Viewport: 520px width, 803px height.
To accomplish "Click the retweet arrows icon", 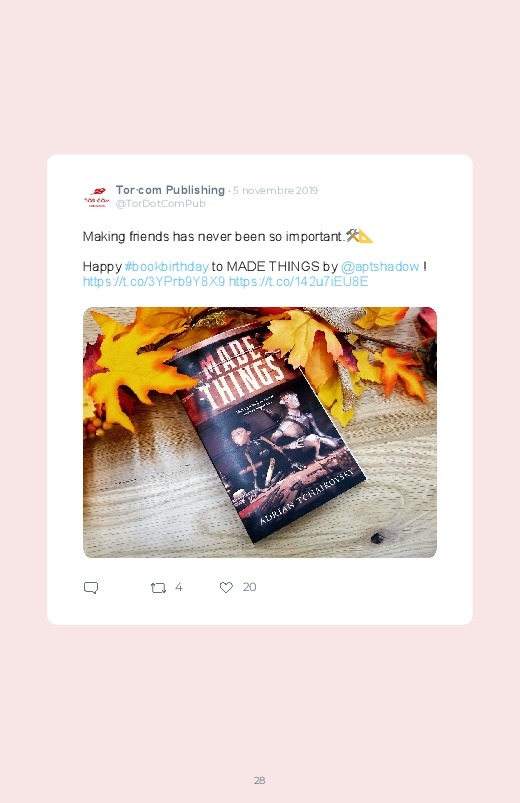I will 158,587.
